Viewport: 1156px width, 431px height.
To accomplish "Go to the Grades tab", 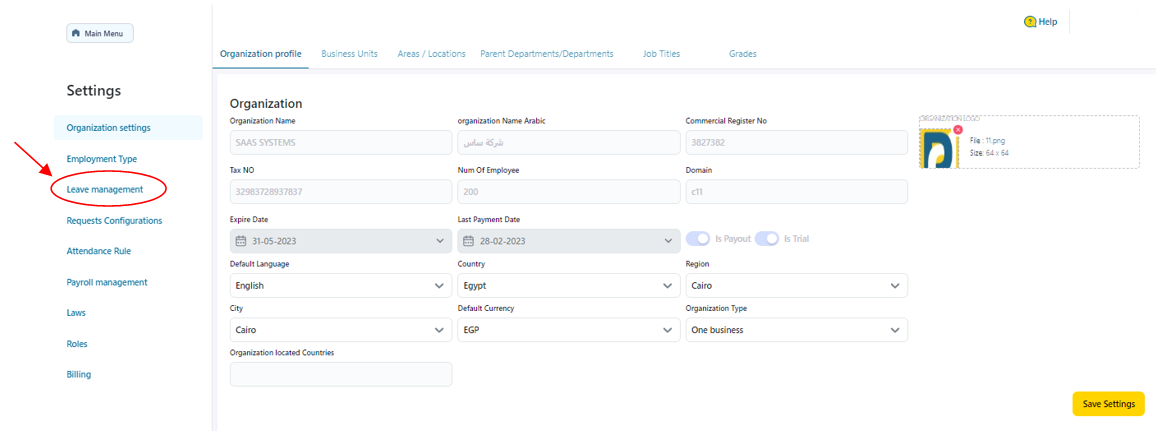I will click(742, 54).
